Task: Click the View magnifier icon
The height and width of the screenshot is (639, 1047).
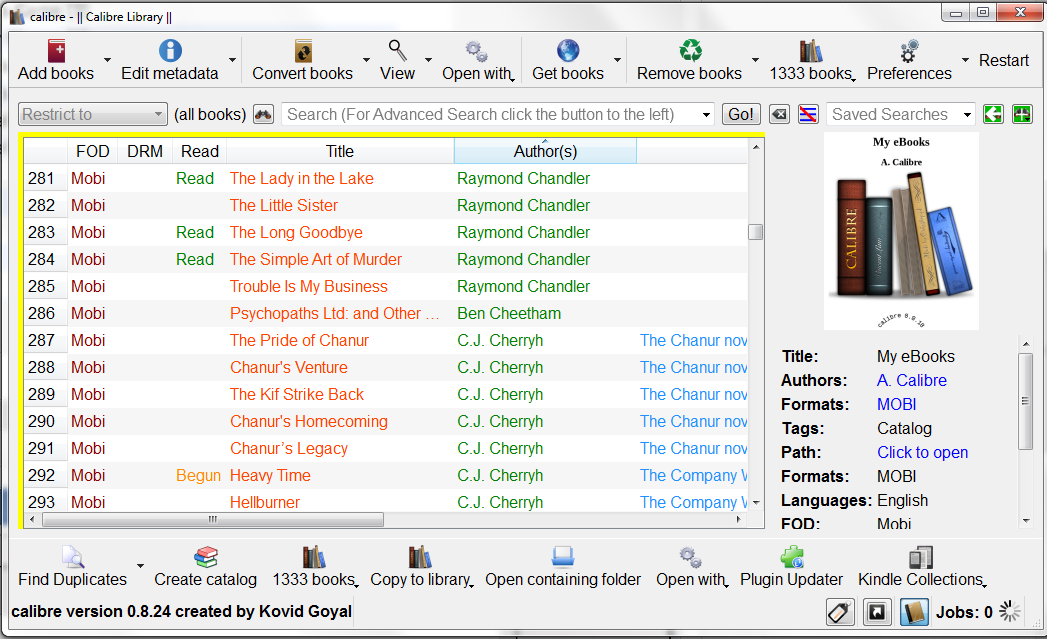Action: pos(397,50)
